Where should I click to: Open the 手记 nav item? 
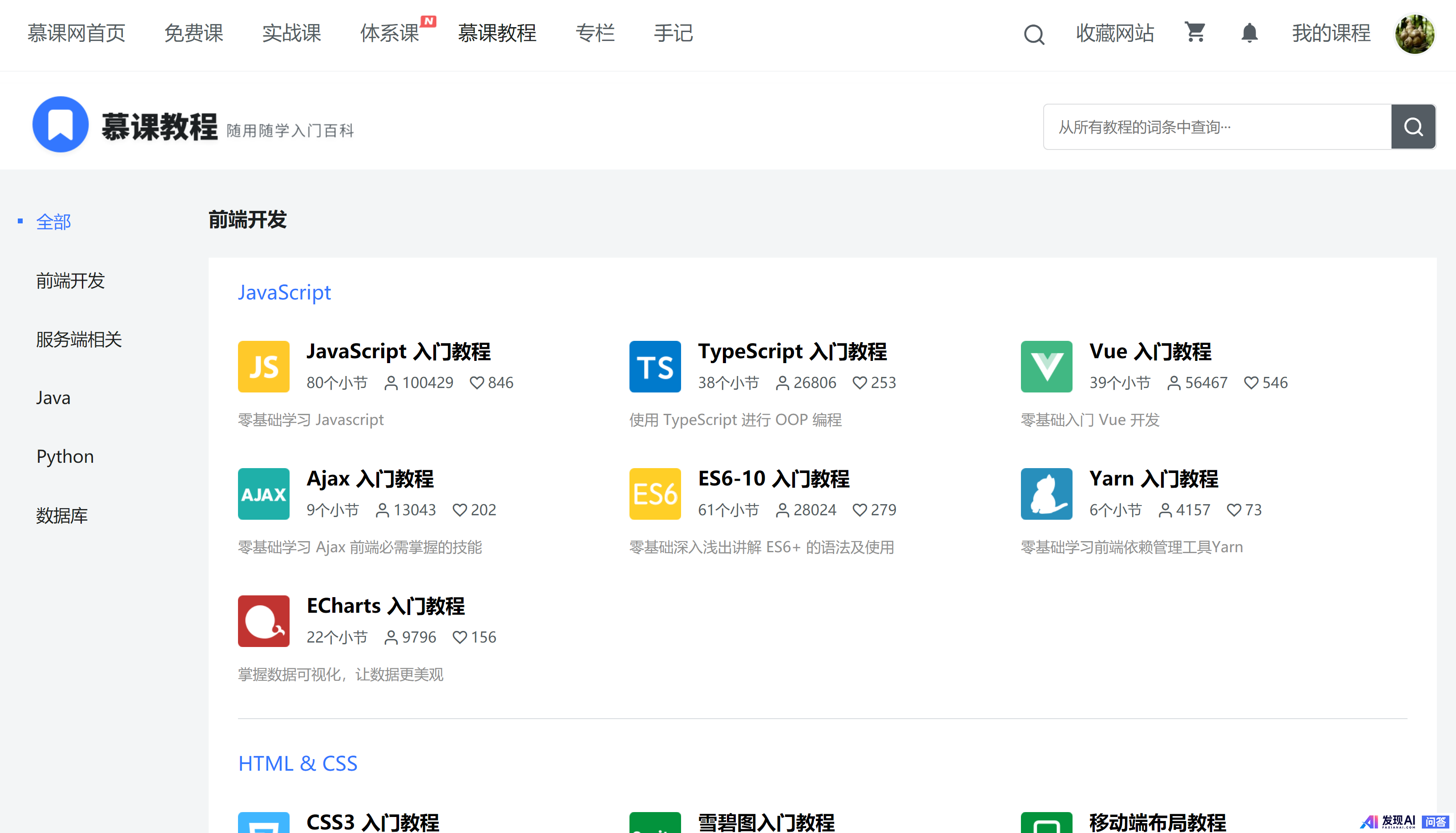click(673, 33)
